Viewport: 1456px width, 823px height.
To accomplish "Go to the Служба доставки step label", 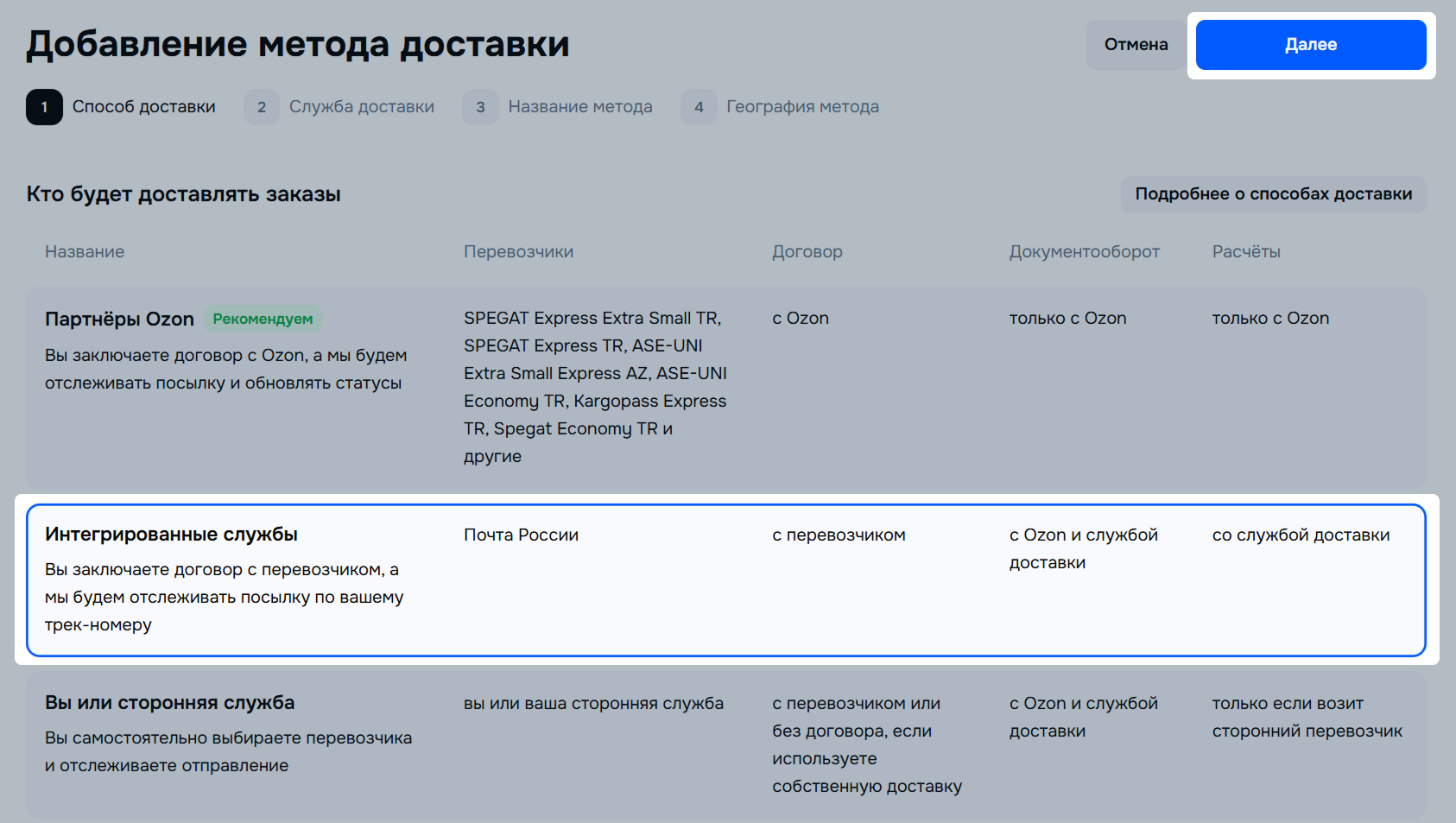I will [x=361, y=107].
